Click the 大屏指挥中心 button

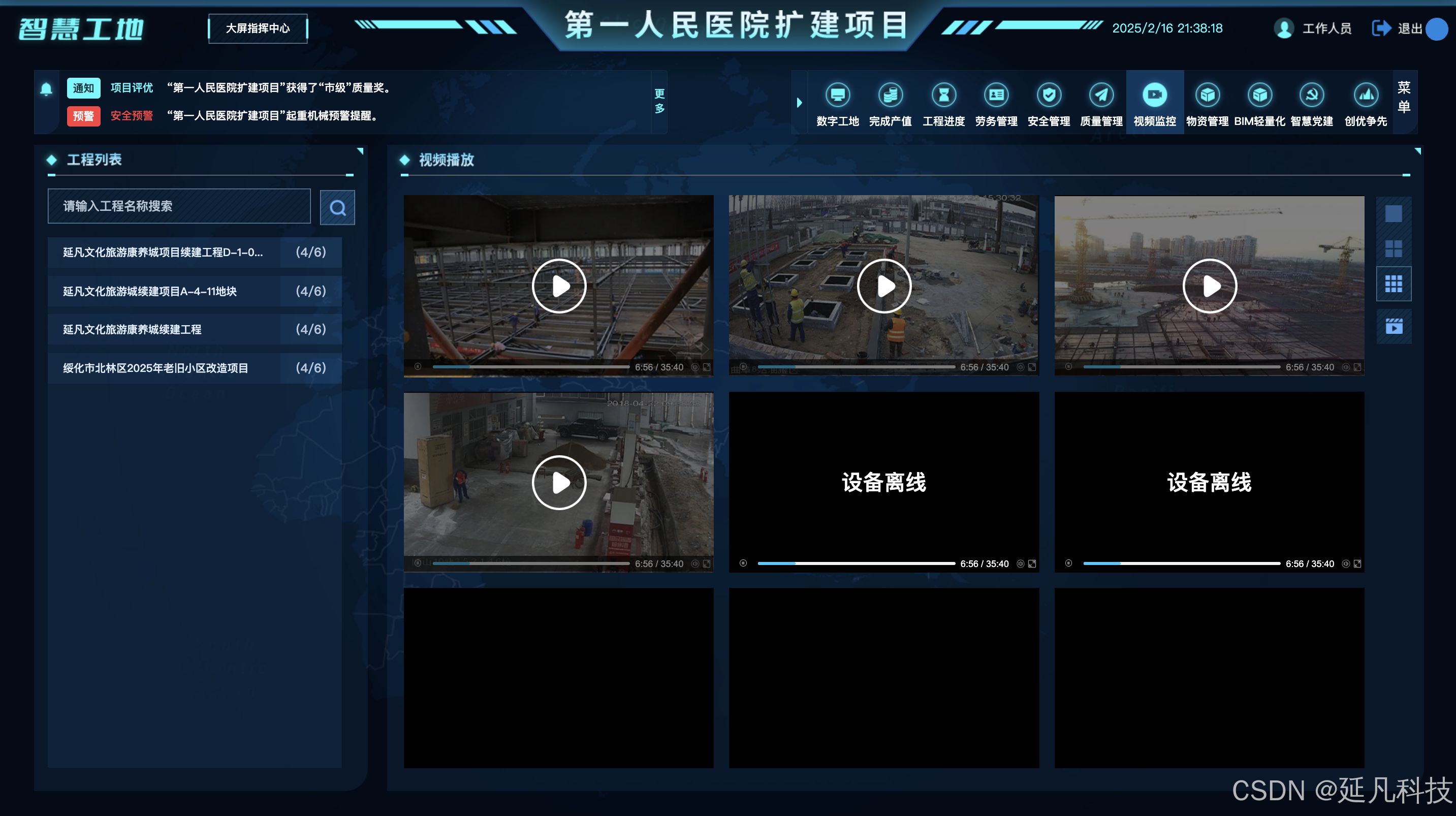click(258, 28)
